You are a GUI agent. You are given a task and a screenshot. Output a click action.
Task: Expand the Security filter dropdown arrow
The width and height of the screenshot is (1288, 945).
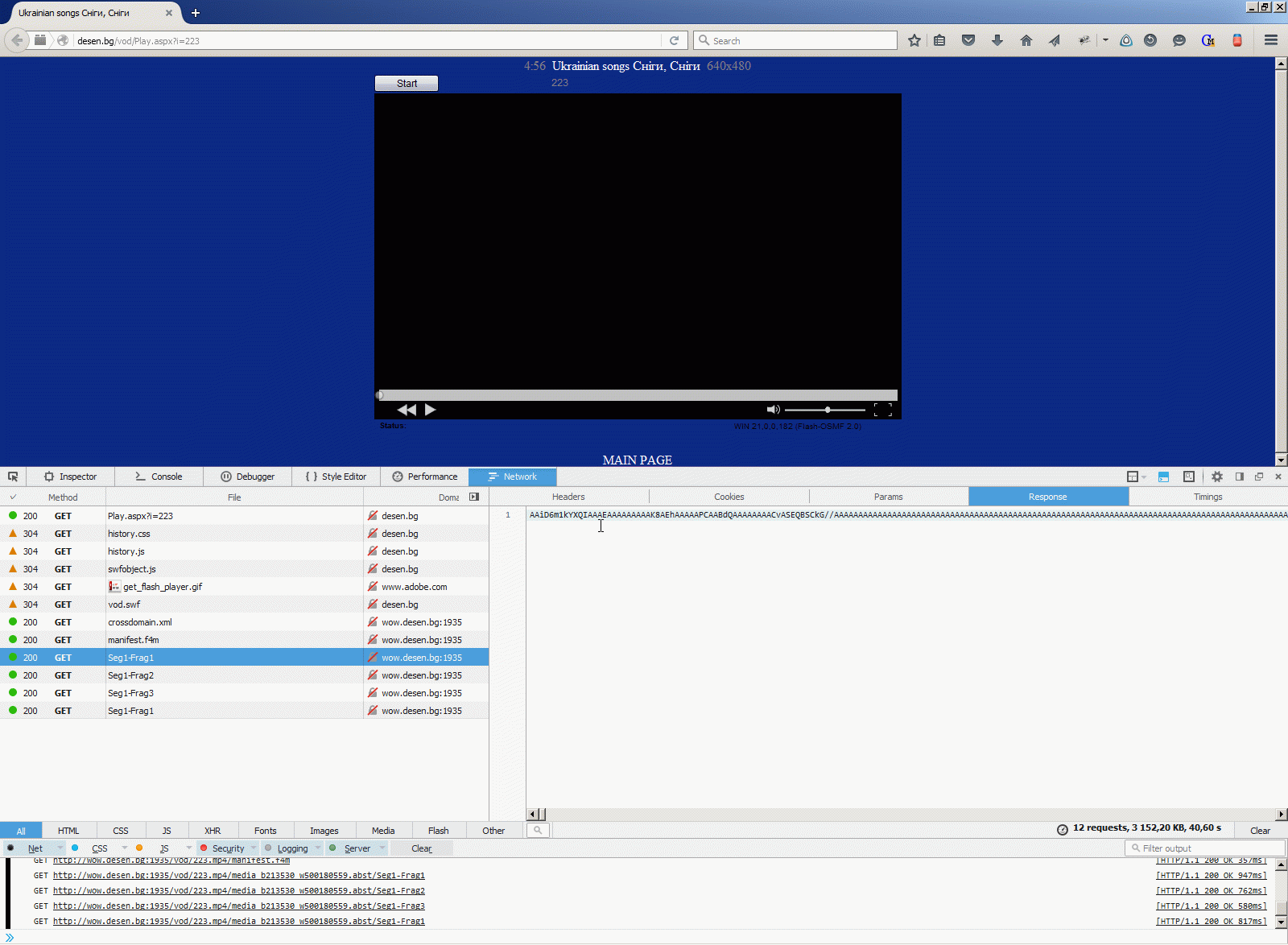(x=254, y=848)
